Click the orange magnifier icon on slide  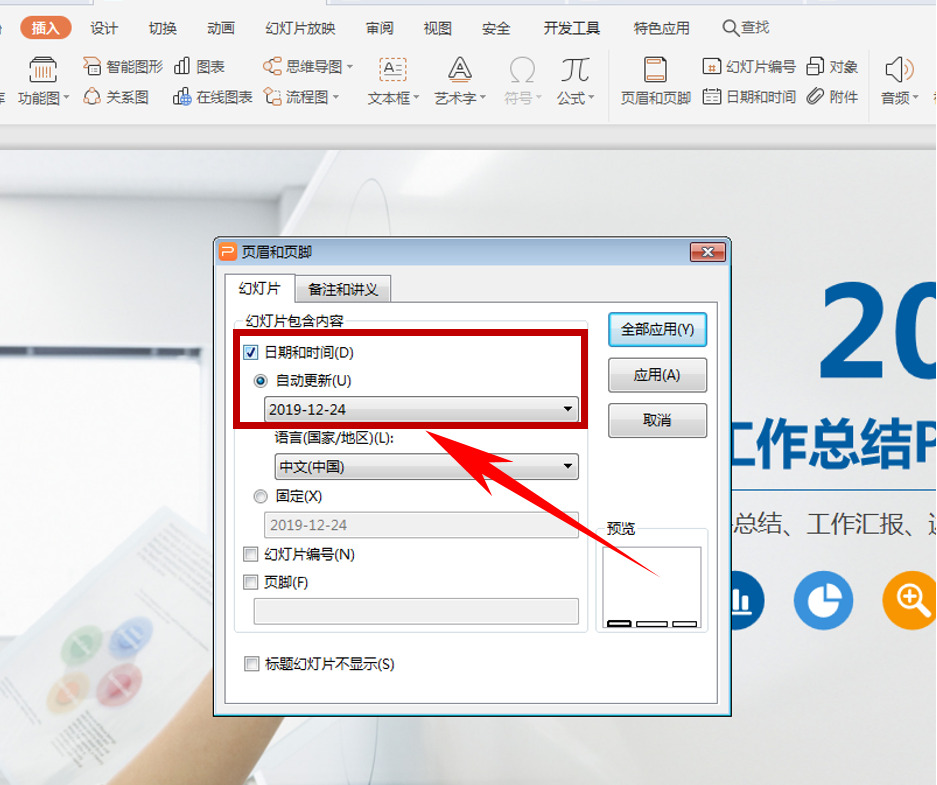910,600
